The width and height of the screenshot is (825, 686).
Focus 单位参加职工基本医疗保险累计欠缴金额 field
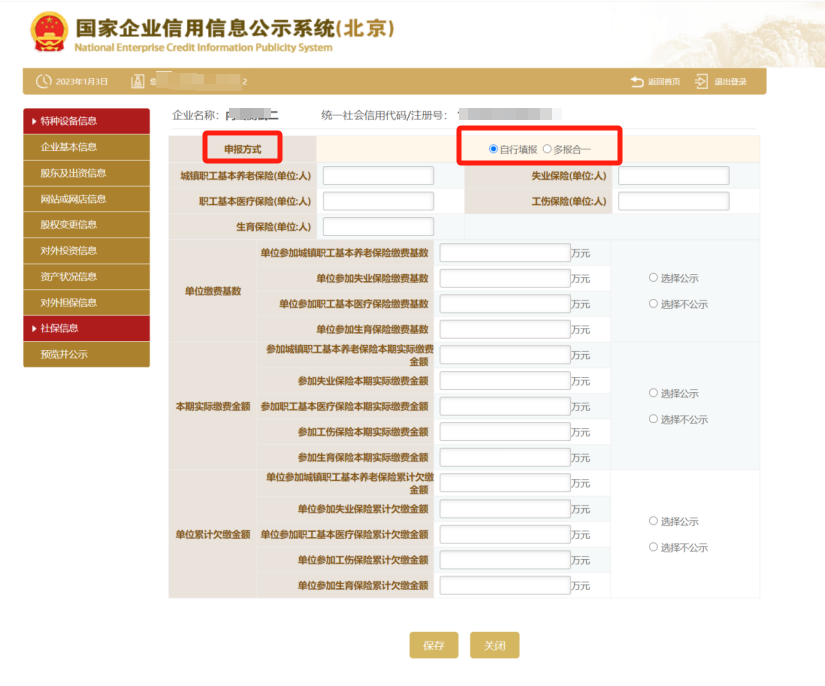click(505, 534)
